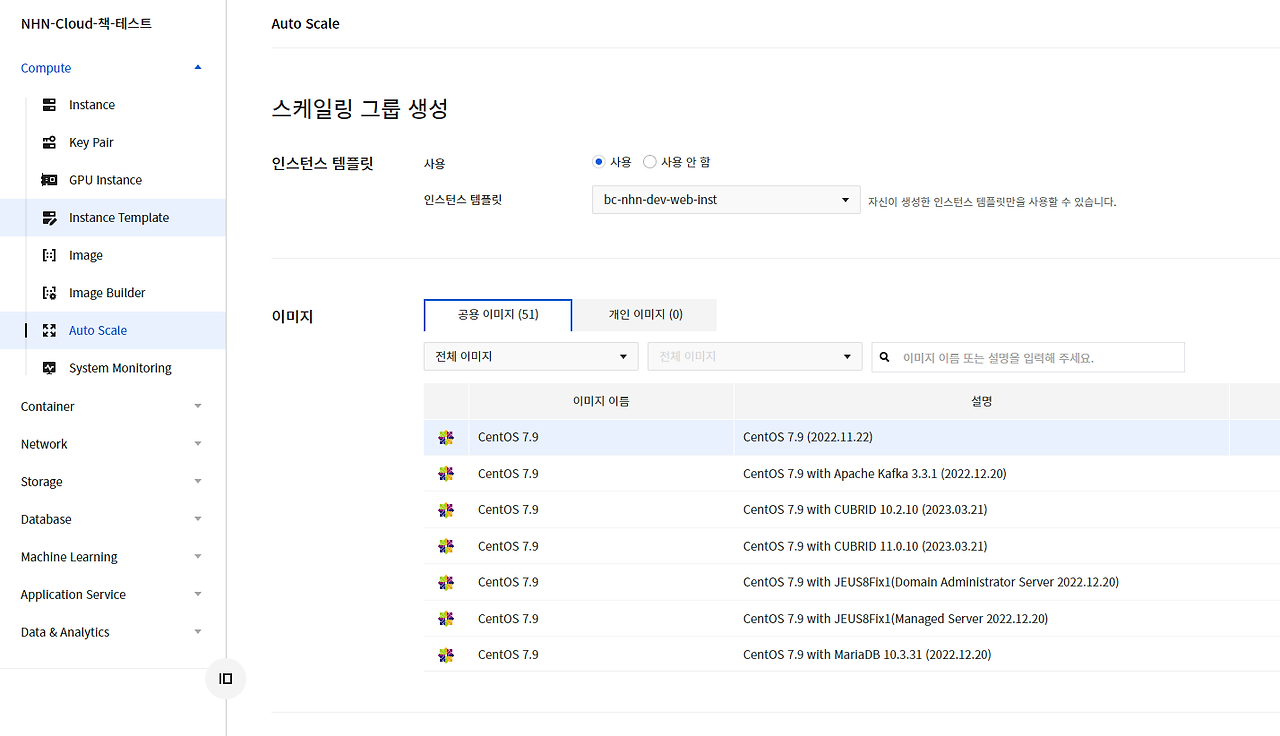Click the NHN-Cloud-책-테스트 project name
The image size is (1280, 736).
coord(85,23)
